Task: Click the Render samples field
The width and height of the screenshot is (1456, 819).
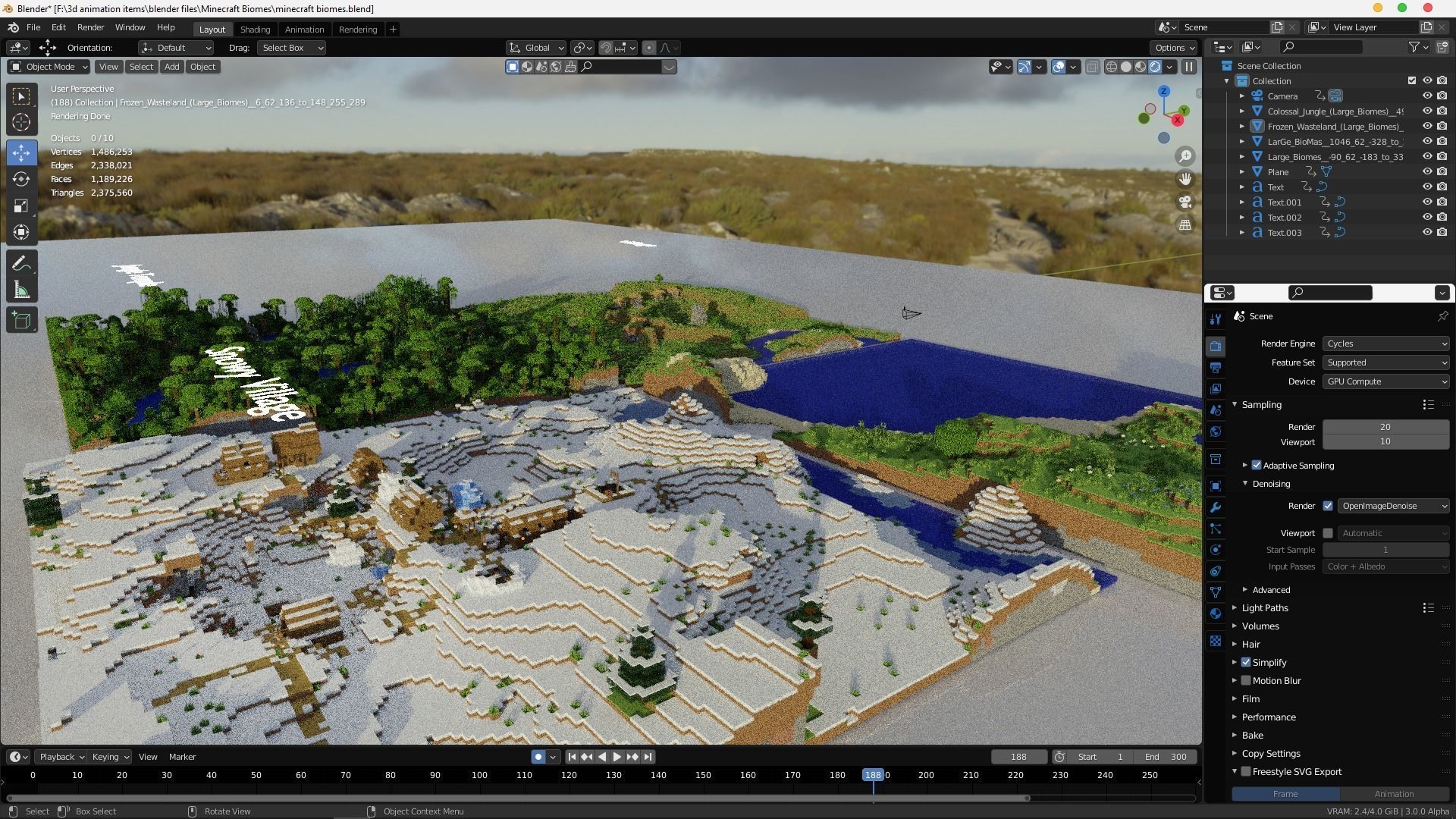Action: [1385, 427]
